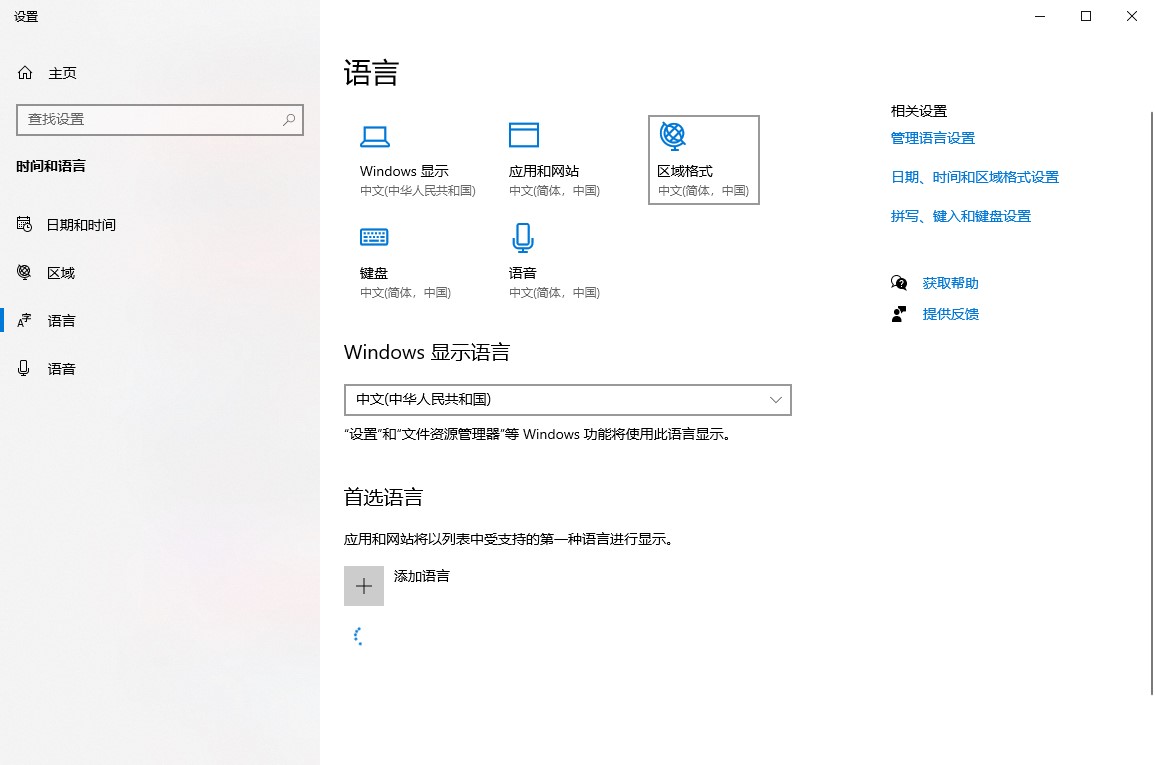
Task: Open 日期和时间 in the sidebar
Action: pos(81,225)
